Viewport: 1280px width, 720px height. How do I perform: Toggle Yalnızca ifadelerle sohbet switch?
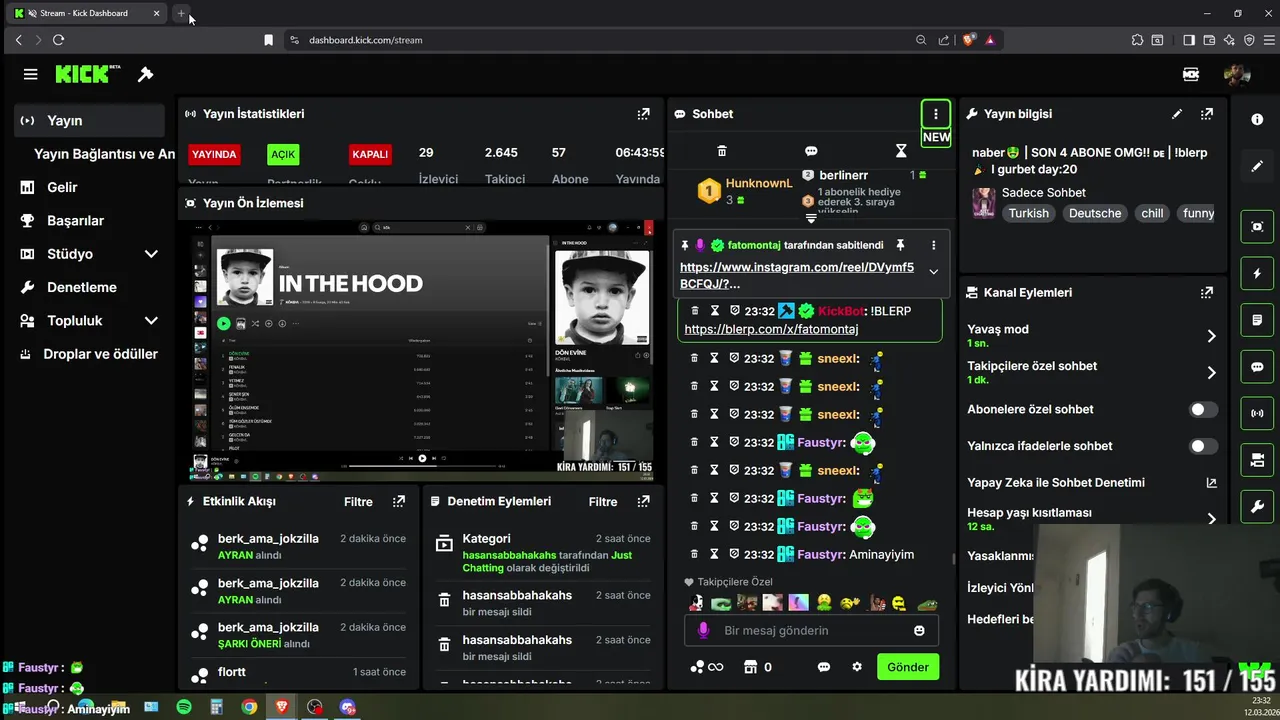tap(1203, 446)
